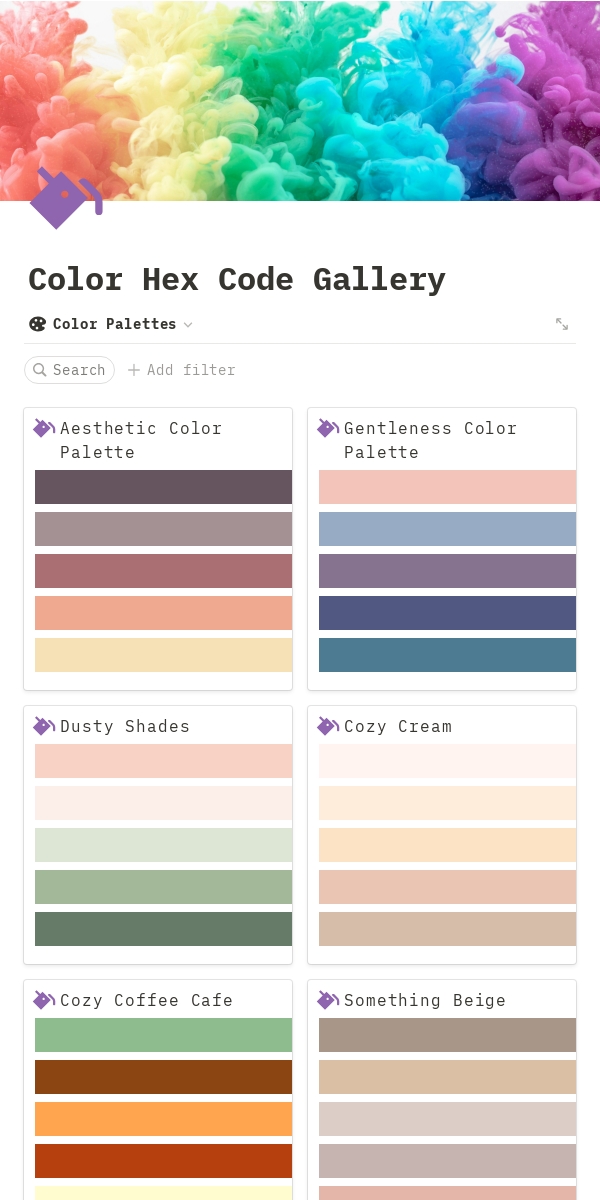Click the Dusty Shades card icon
Screen dimensions: 600x1200
pos(43,726)
